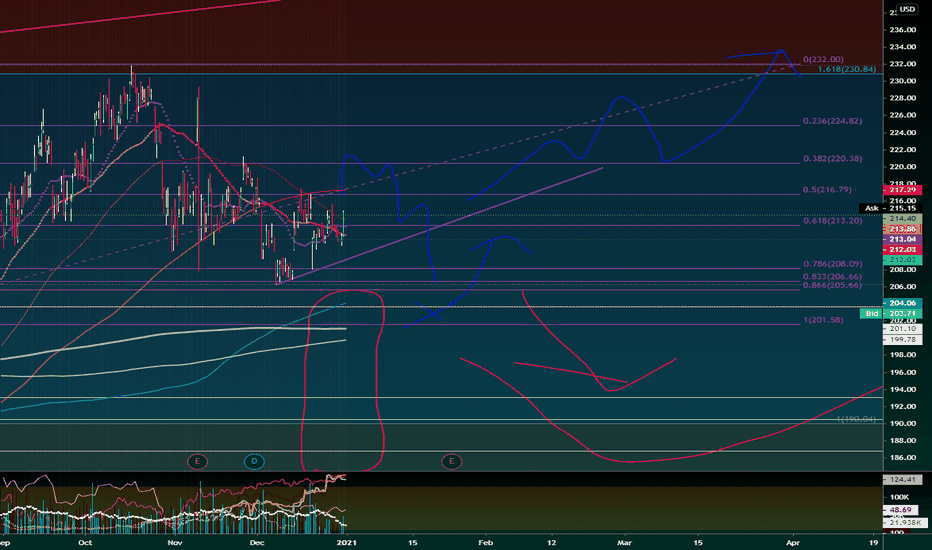This screenshot has width=932, height=550.
Task: Click the Dec label on time axis
Action: point(257,543)
